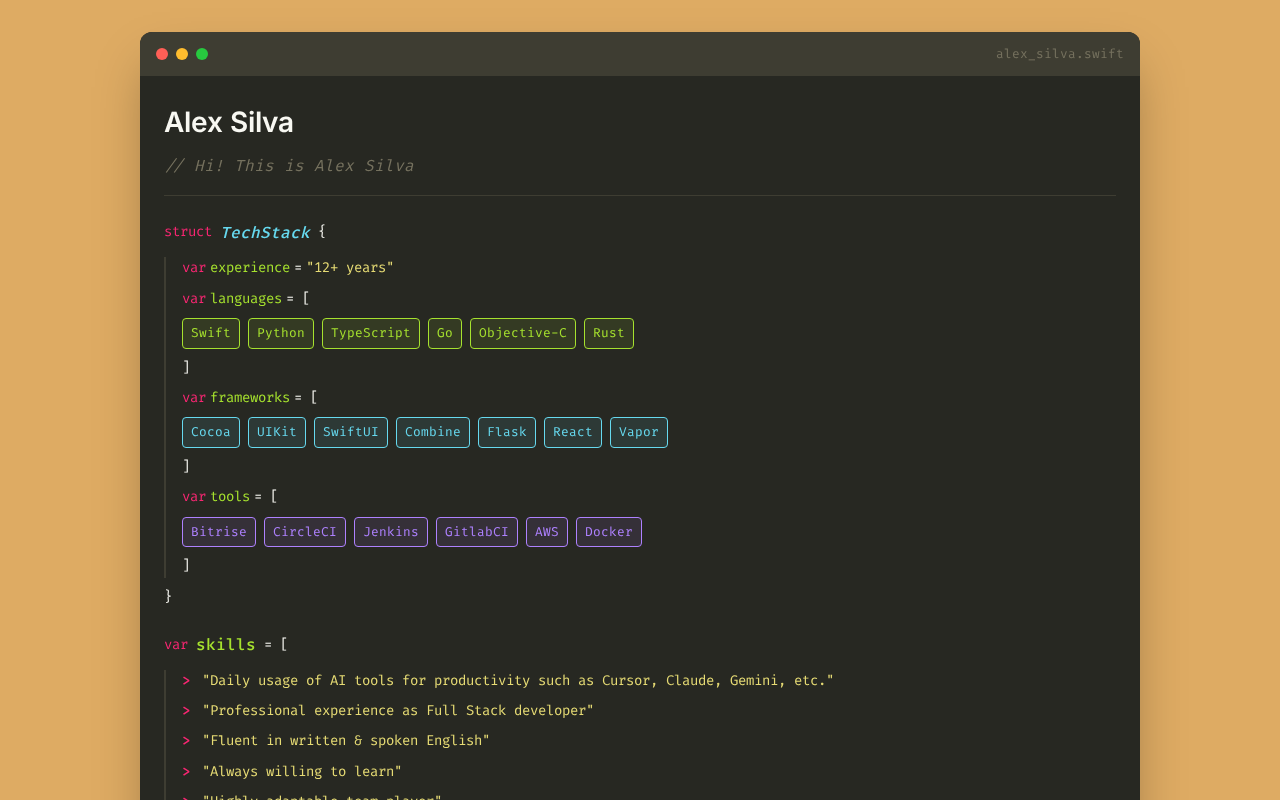Choose the Combine framework tag
Image resolution: width=1280 pixels, height=800 pixels.
(x=433, y=432)
